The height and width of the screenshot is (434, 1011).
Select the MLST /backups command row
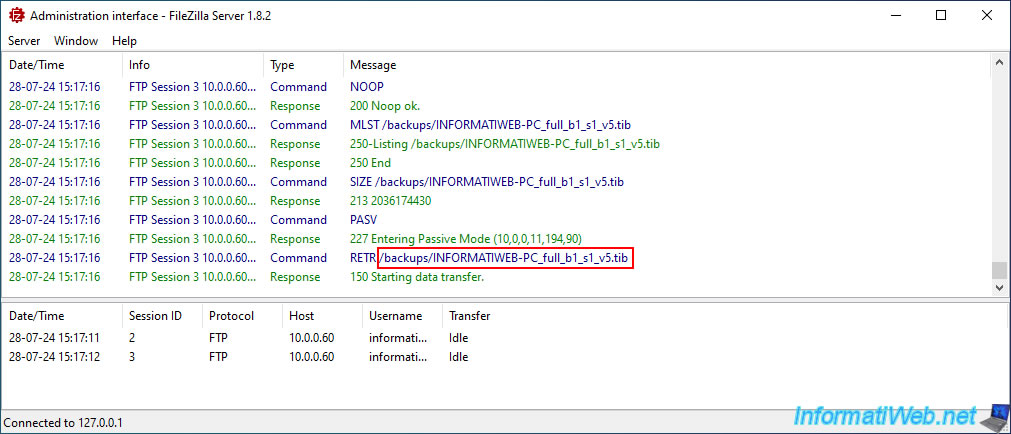[496, 124]
